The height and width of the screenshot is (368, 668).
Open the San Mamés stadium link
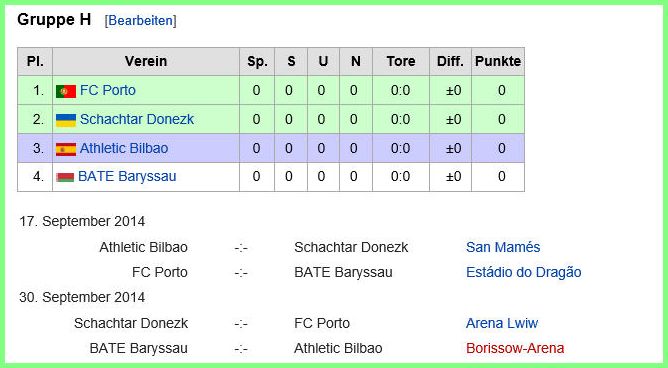pos(503,247)
